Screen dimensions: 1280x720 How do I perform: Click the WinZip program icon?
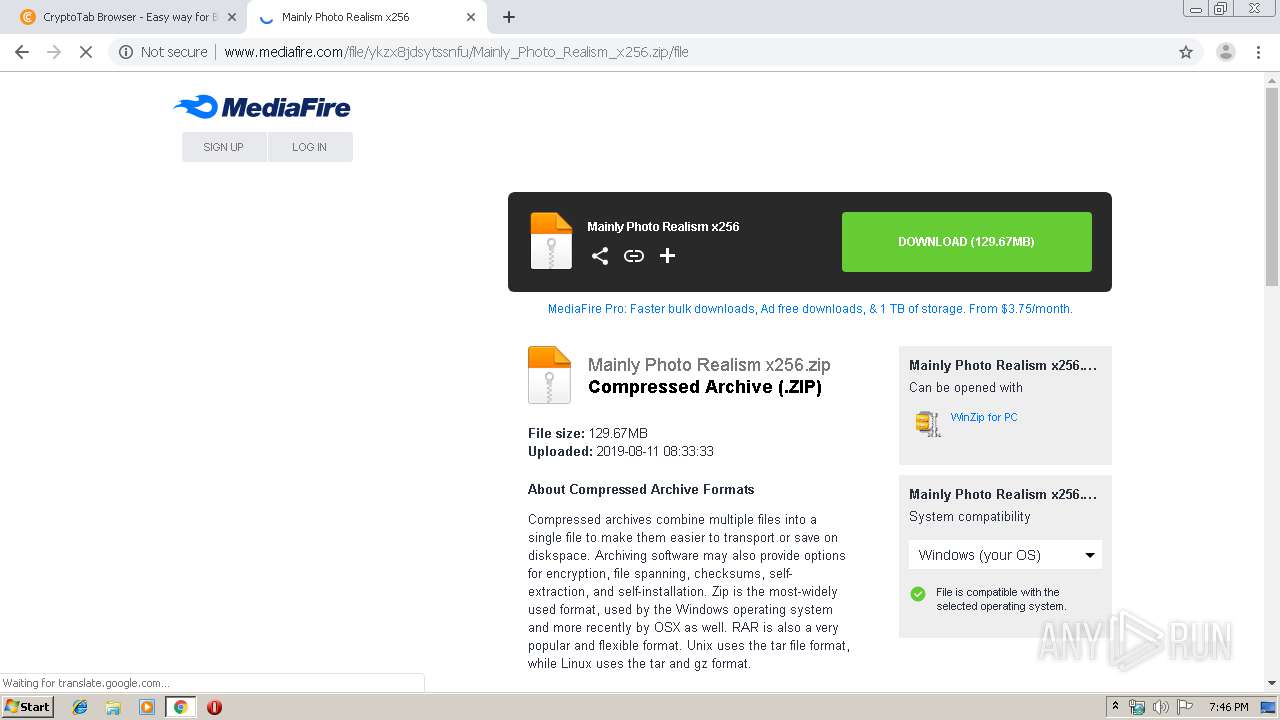coord(928,423)
